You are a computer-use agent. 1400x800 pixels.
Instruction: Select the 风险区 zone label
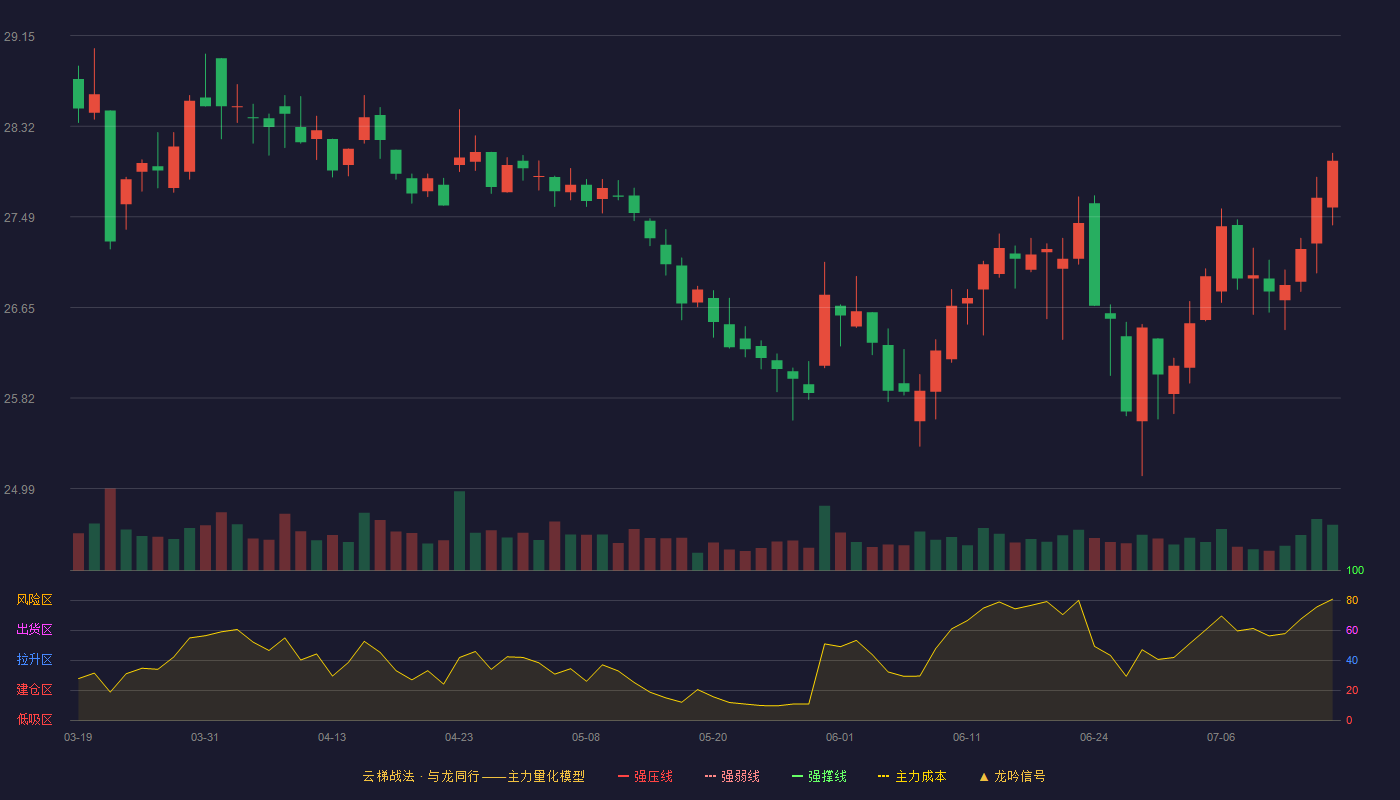coord(34,600)
